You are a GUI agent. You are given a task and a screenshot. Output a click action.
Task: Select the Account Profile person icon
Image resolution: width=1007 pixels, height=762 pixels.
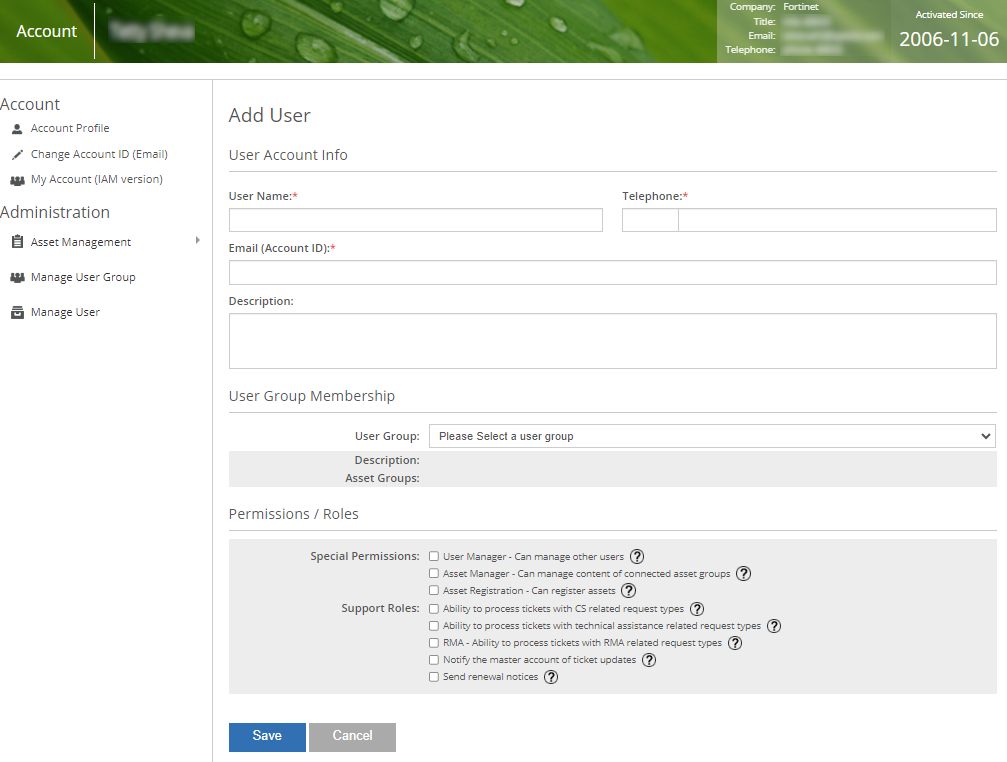tap(17, 128)
